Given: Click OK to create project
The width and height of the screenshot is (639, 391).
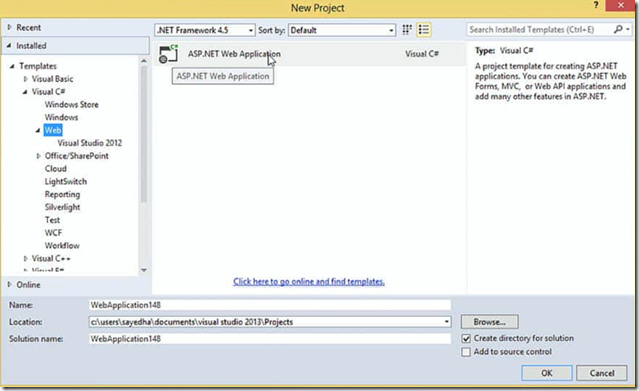Looking at the screenshot, I should [x=547, y=373].
